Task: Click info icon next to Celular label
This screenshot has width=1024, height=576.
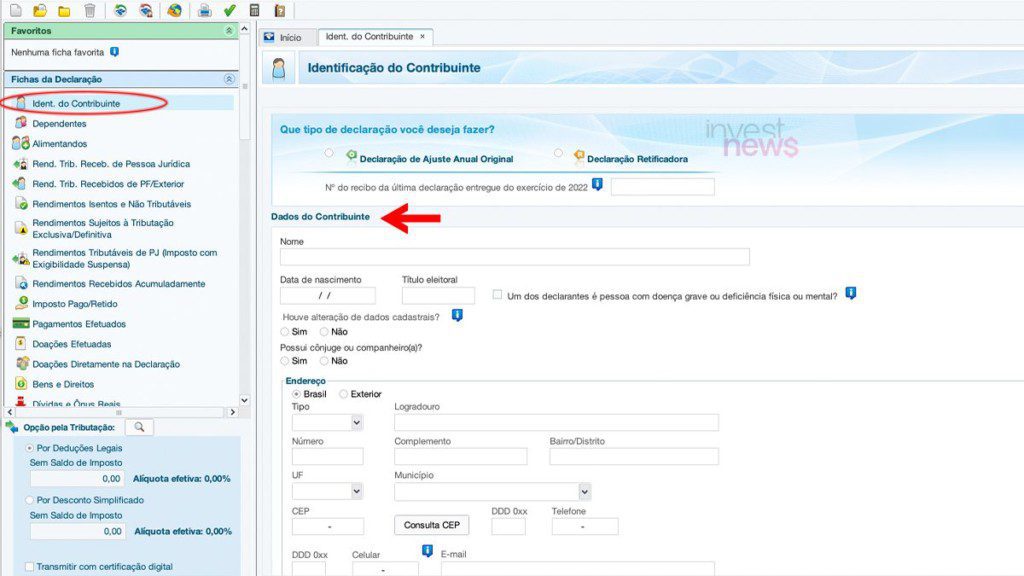Action: coord(427,551)
